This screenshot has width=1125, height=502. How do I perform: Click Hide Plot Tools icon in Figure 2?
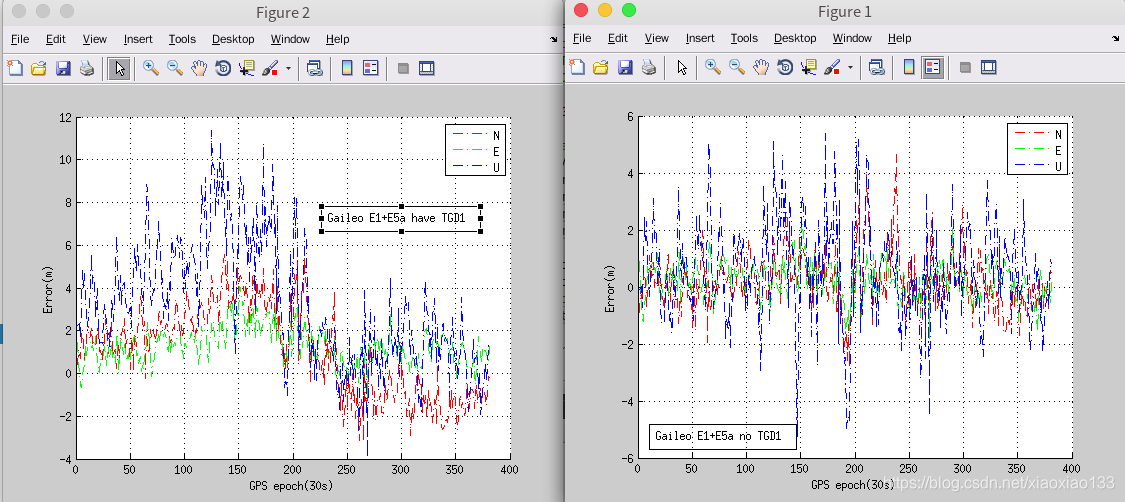pyautogui.click(x=403, y=68)
